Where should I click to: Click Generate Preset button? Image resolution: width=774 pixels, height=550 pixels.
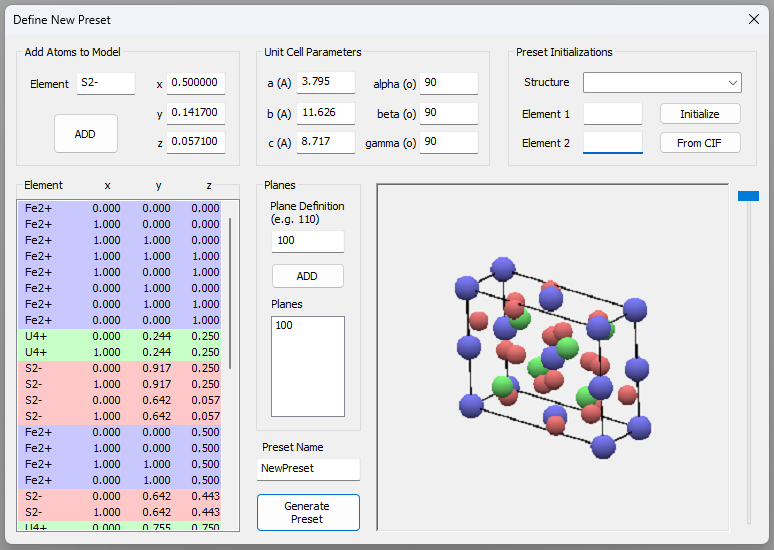(x=307, y=512)
